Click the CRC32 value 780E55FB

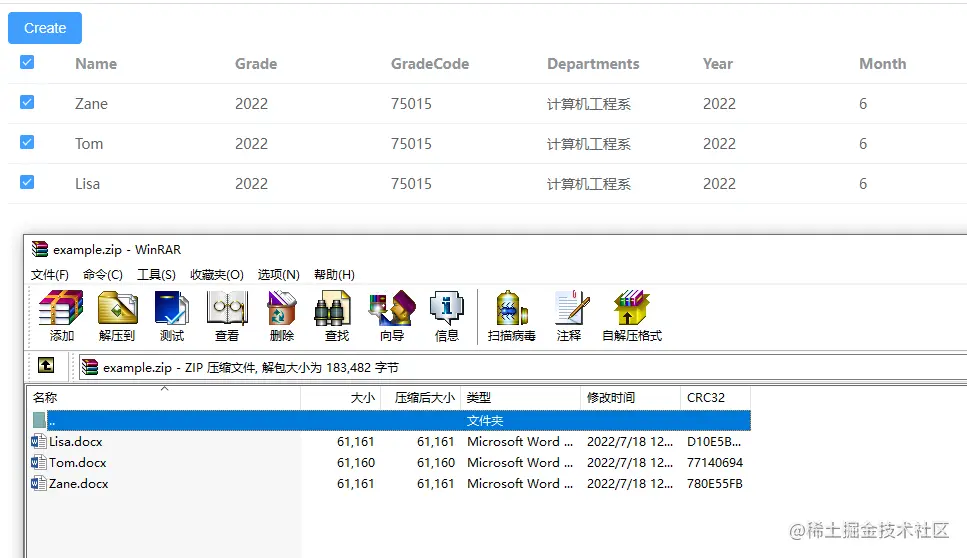point(715,483)
